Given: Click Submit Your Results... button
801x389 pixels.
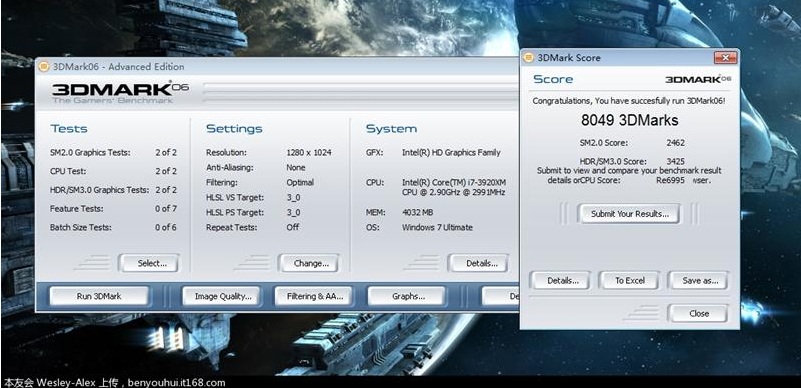Looking at the screenshot, I should tap(629, 214).
